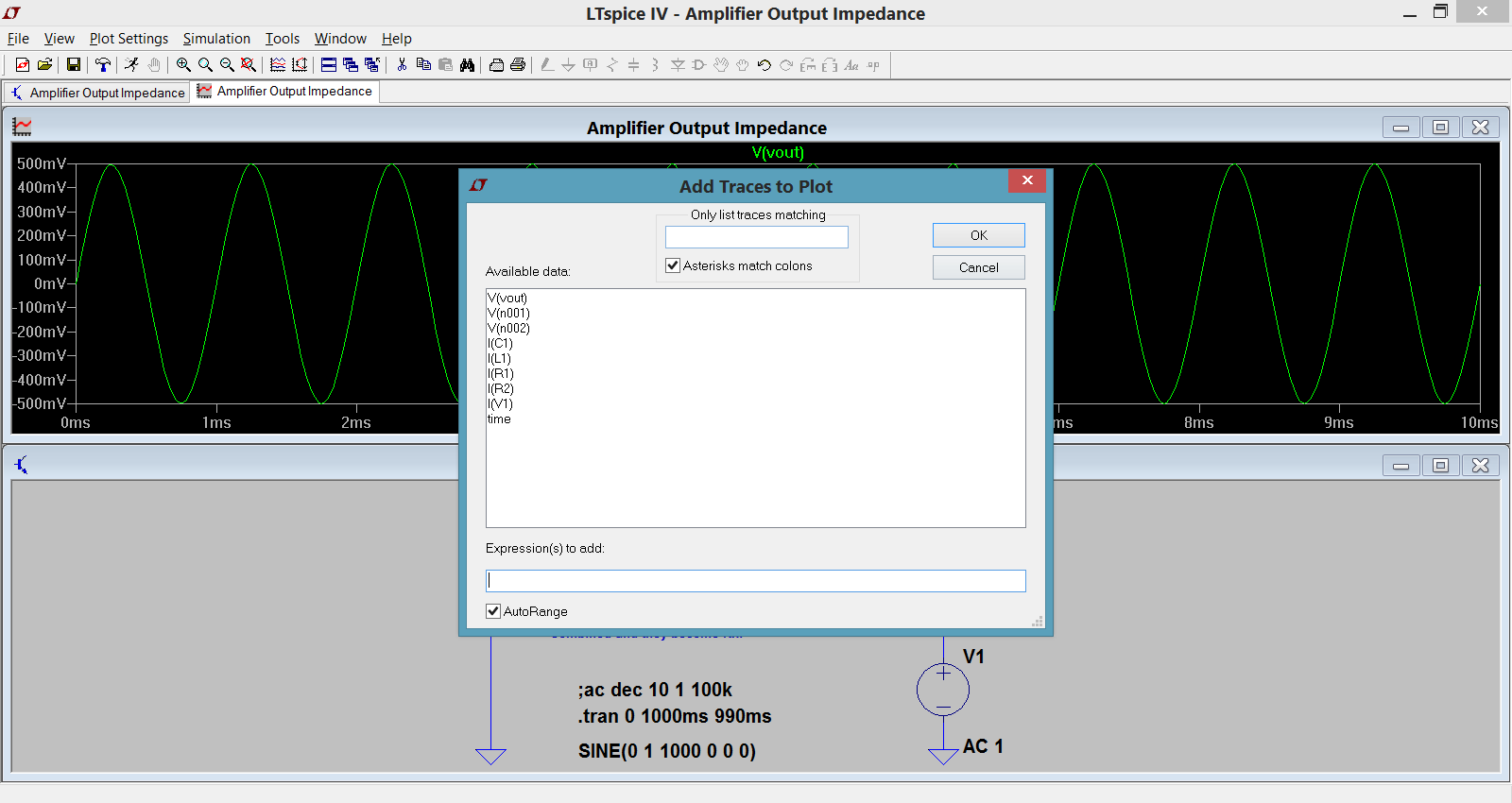The image size is (1512, 803).
Task: Click the Draw Wire pencil icon
Action: coord(547,65)
